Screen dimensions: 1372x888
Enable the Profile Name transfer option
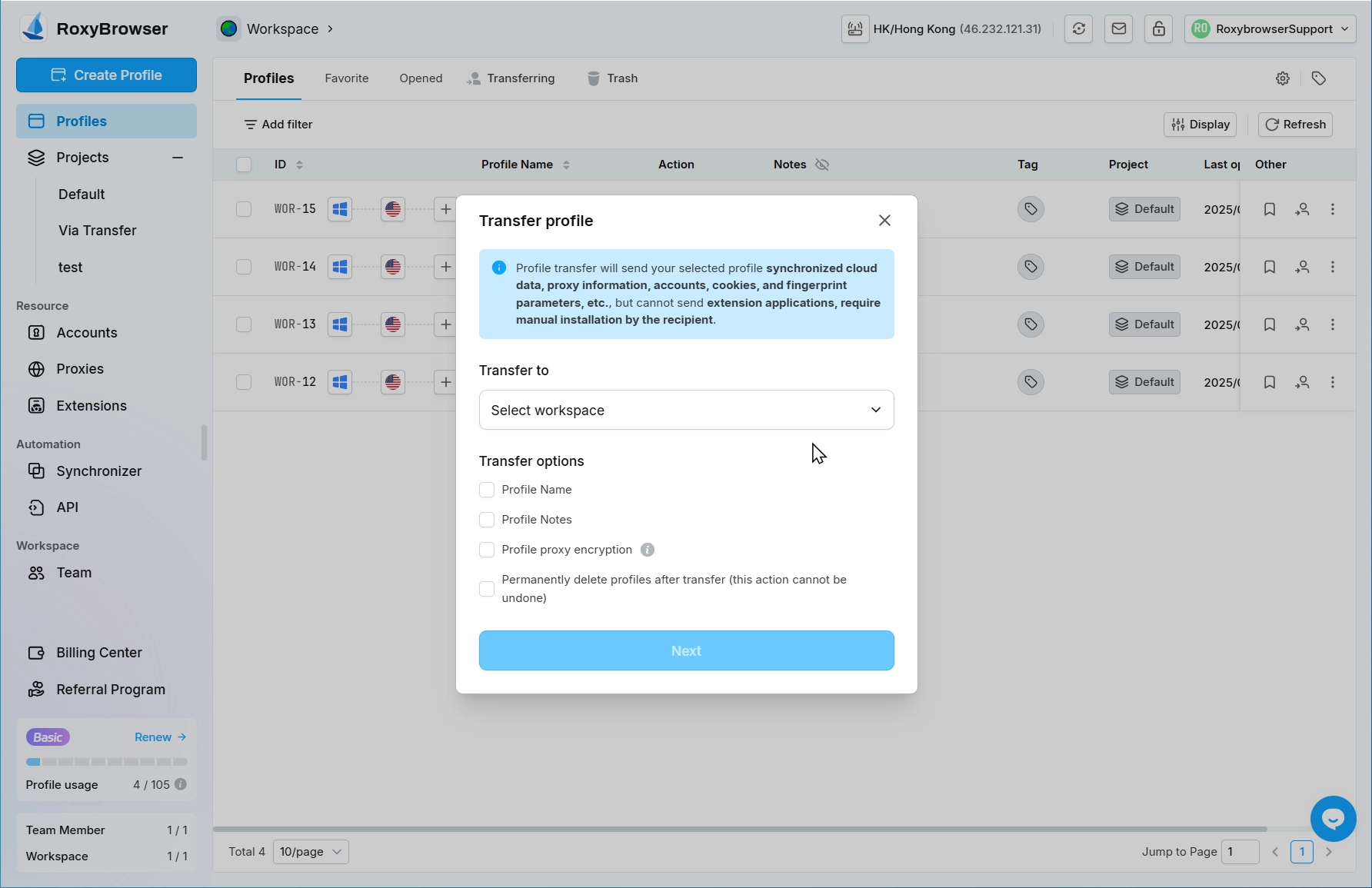tap(487, 490)
